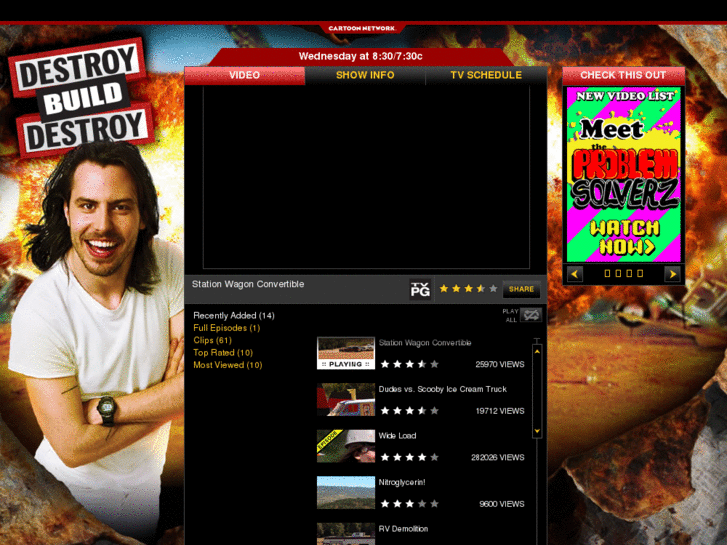The image size is (727, 545).
Task: Click the Wide Load star rating
Action: click(x=409, y=457)
